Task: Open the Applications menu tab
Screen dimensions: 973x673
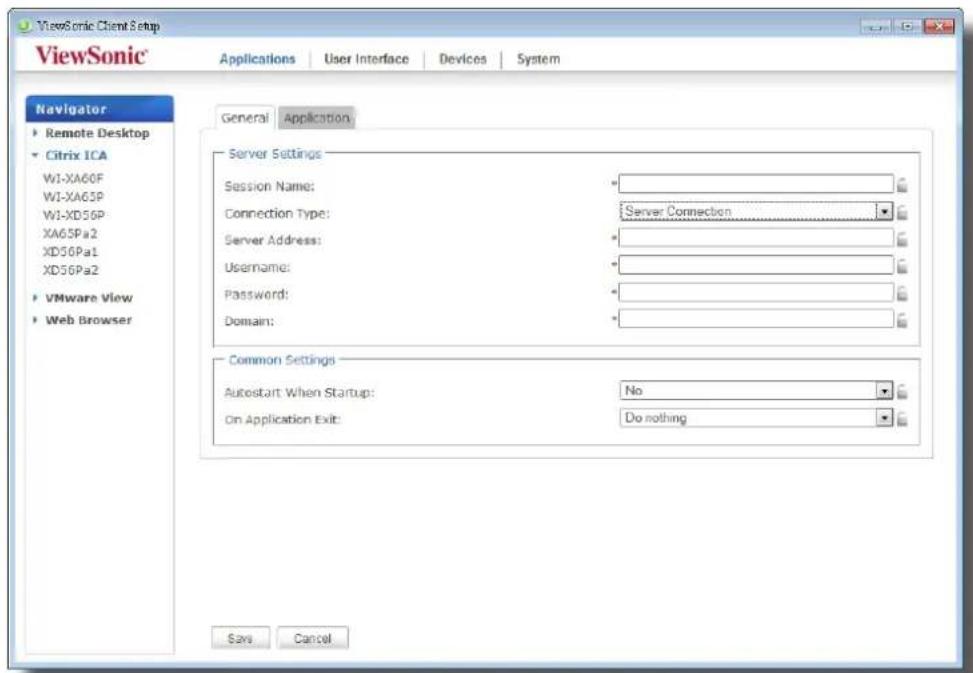Action: (x=258, y=59)
